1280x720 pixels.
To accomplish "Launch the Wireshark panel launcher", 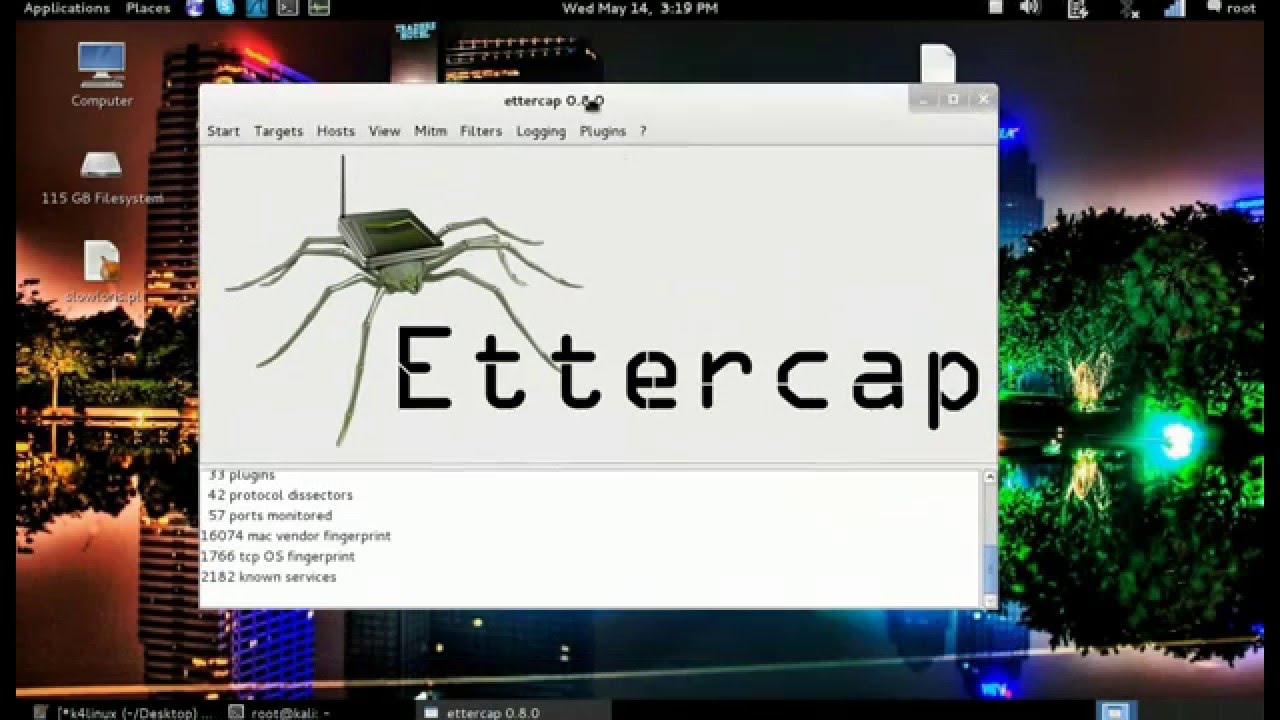I will 256,8.
